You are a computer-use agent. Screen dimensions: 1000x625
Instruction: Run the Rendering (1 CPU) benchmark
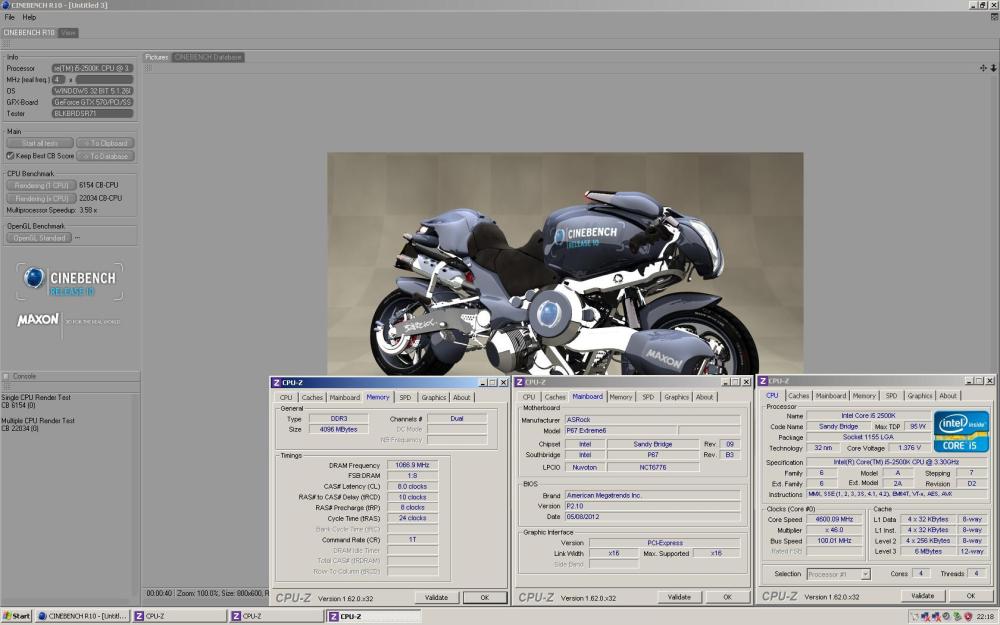coord(40,185)
